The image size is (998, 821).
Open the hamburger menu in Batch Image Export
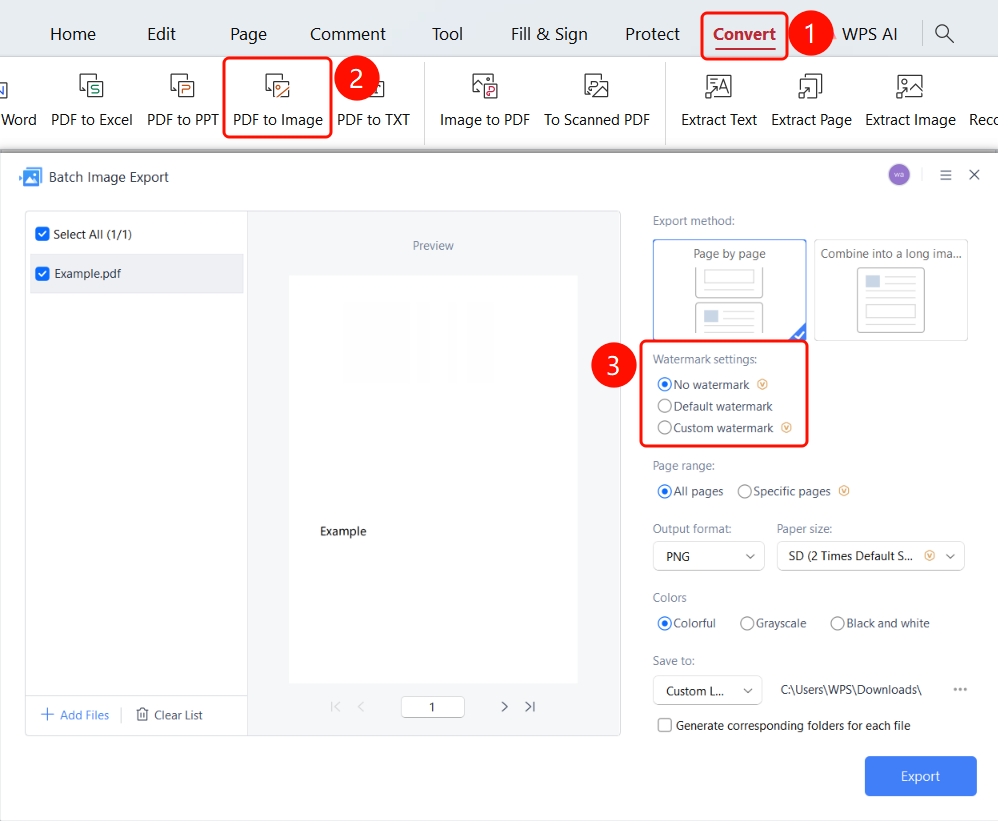pyautogui.click(x=946, y=175)
